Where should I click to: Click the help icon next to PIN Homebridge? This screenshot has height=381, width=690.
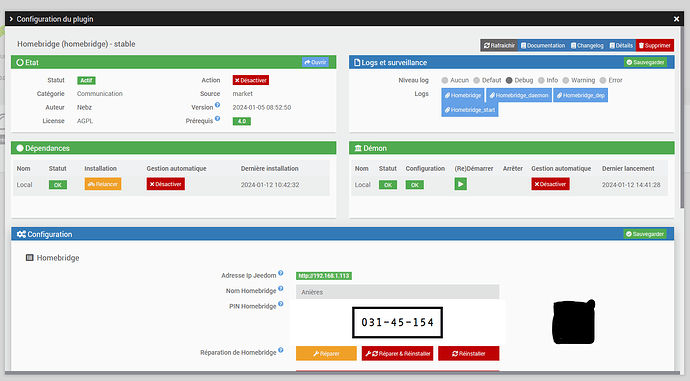click(x=281, y=304)
